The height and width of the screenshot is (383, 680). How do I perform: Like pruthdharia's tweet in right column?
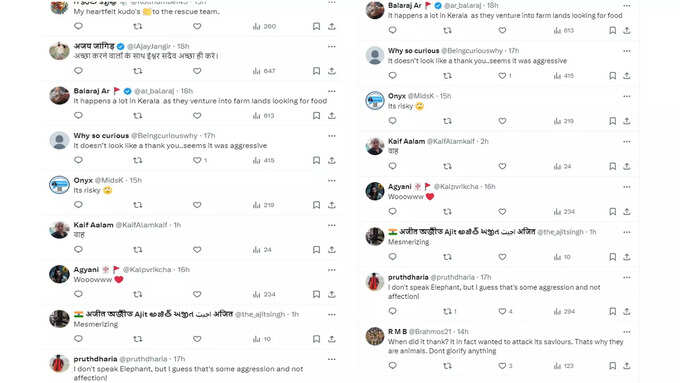pyautogui.click(x=505, y=311)
